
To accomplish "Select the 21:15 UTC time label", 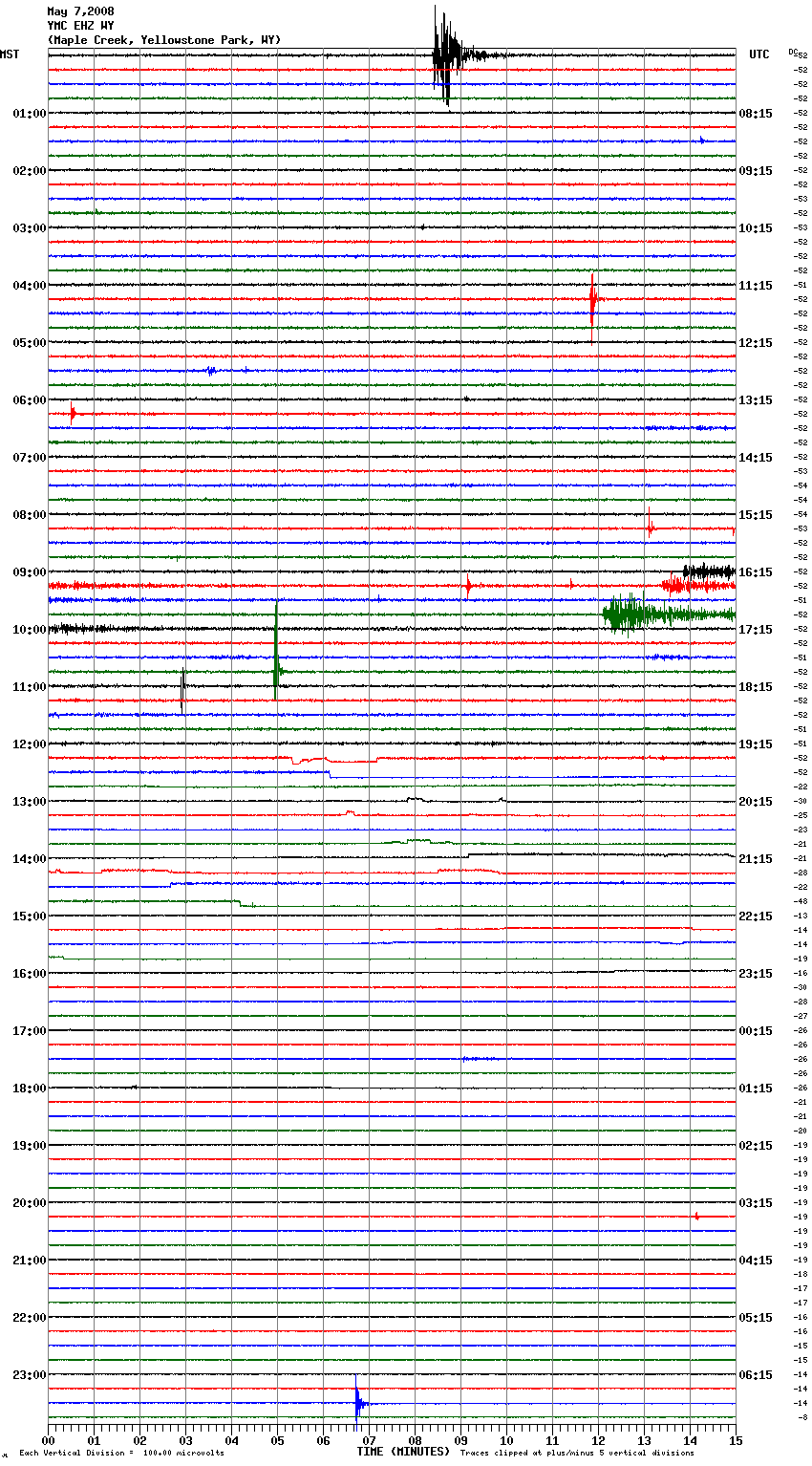I will click(756, 859).
